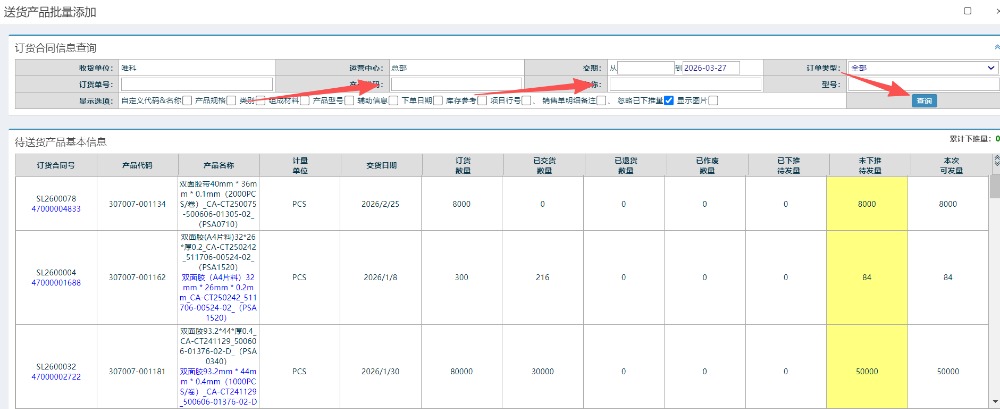
Task: Enable the 自定义代码&名称 display option
Action: (x=188, y=101)
